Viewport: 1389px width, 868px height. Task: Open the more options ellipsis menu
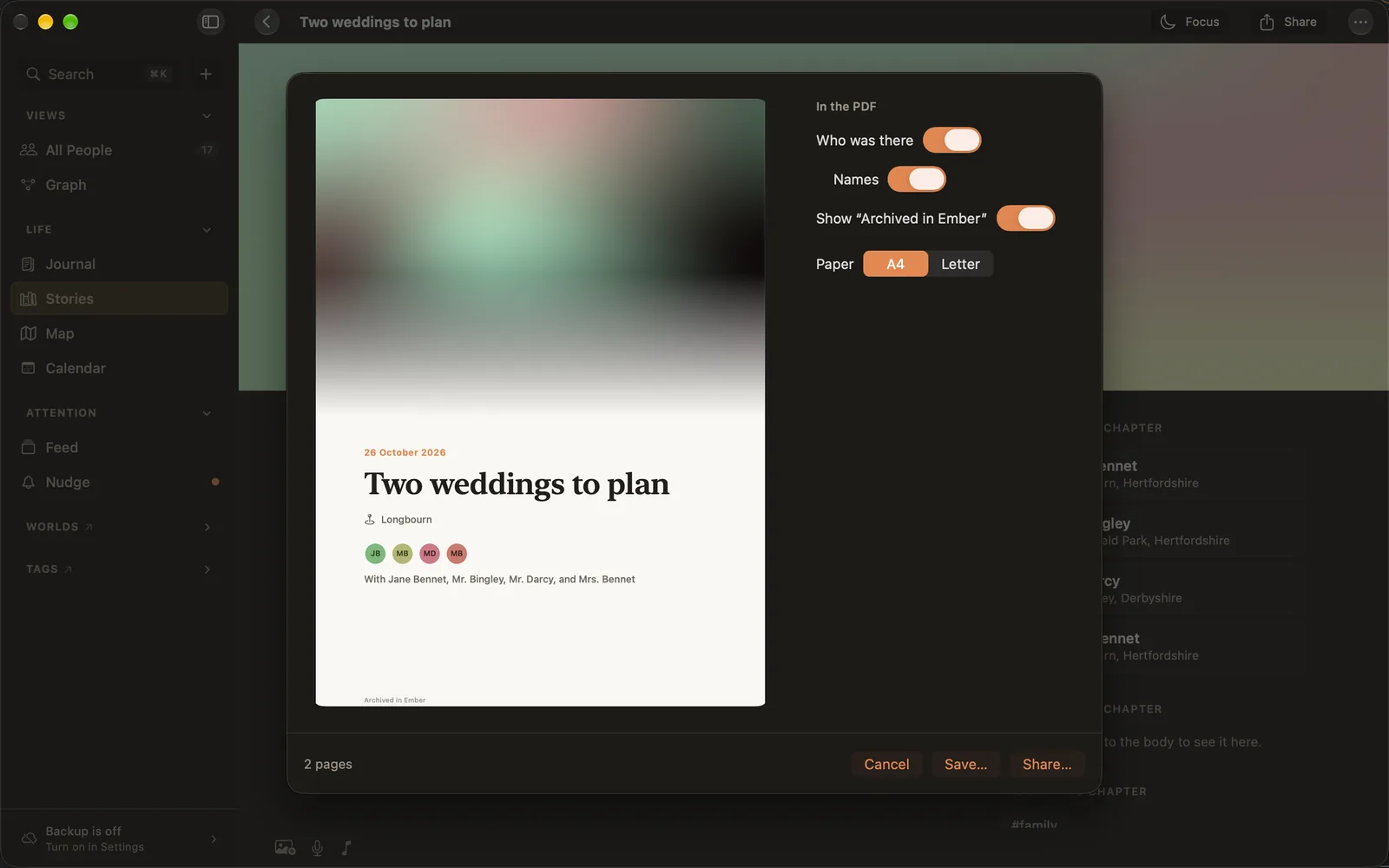point(1360,22)
